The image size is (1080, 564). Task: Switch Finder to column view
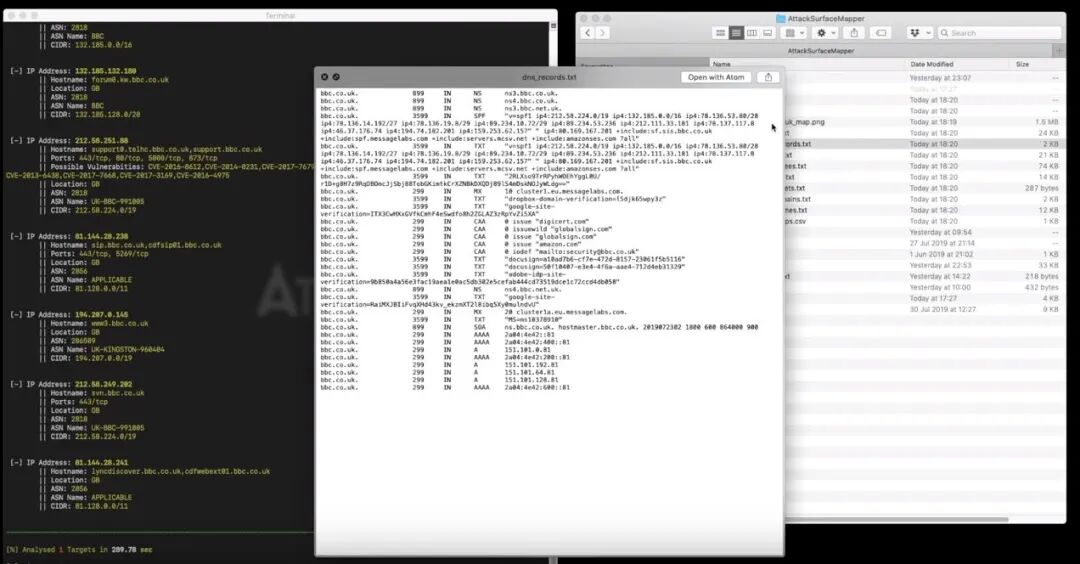(752, 33)
